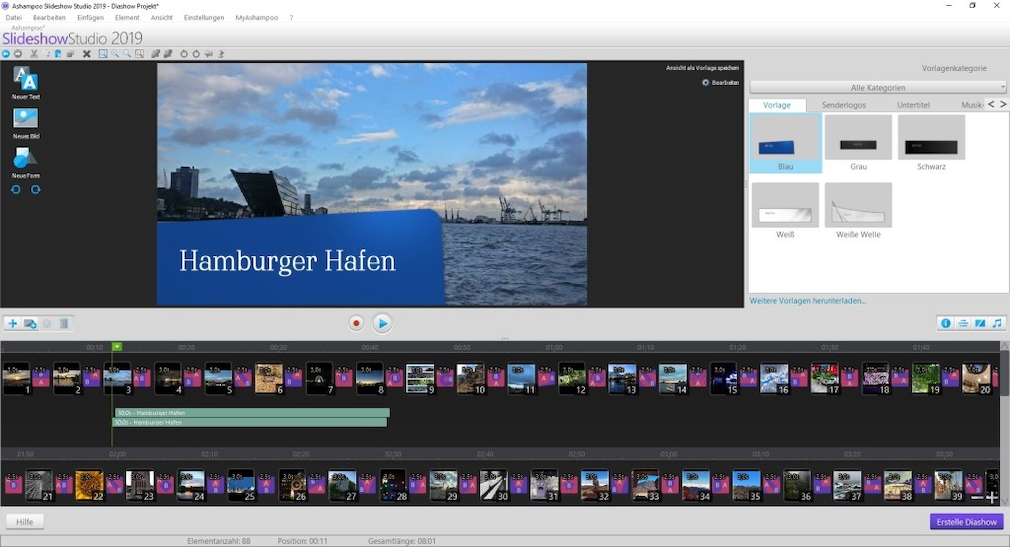The height and width of the screenshot is (547, 1010).
Task: Select the Neuer Text tool
Action: [26, 83]
